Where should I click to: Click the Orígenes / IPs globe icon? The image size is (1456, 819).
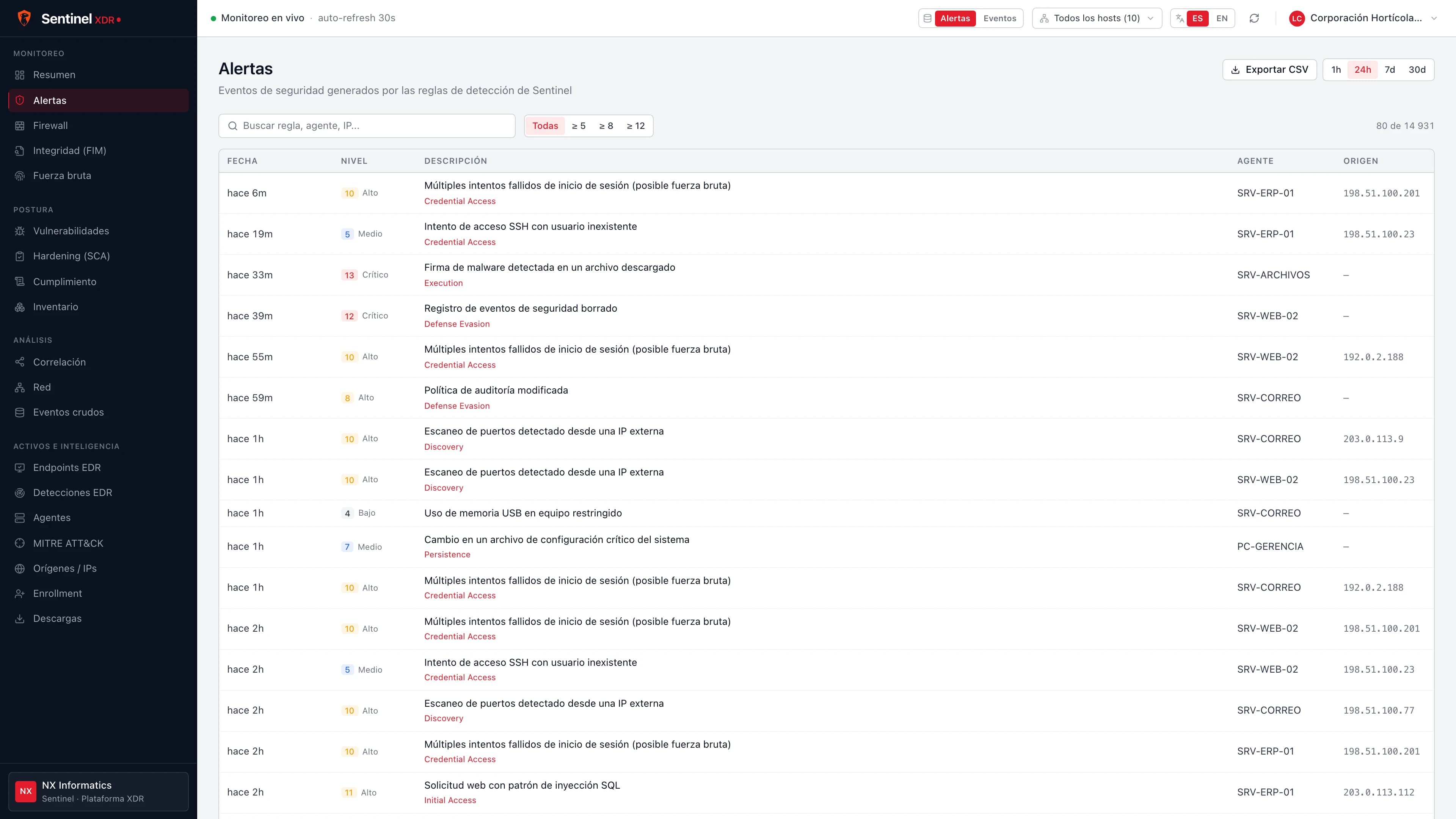click(x=20, y=569)
